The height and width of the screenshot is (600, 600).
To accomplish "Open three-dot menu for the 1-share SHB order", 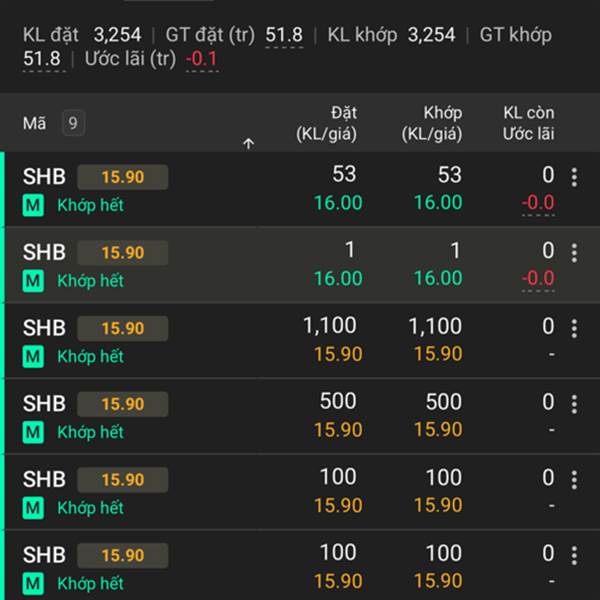I will coord(574,253).
